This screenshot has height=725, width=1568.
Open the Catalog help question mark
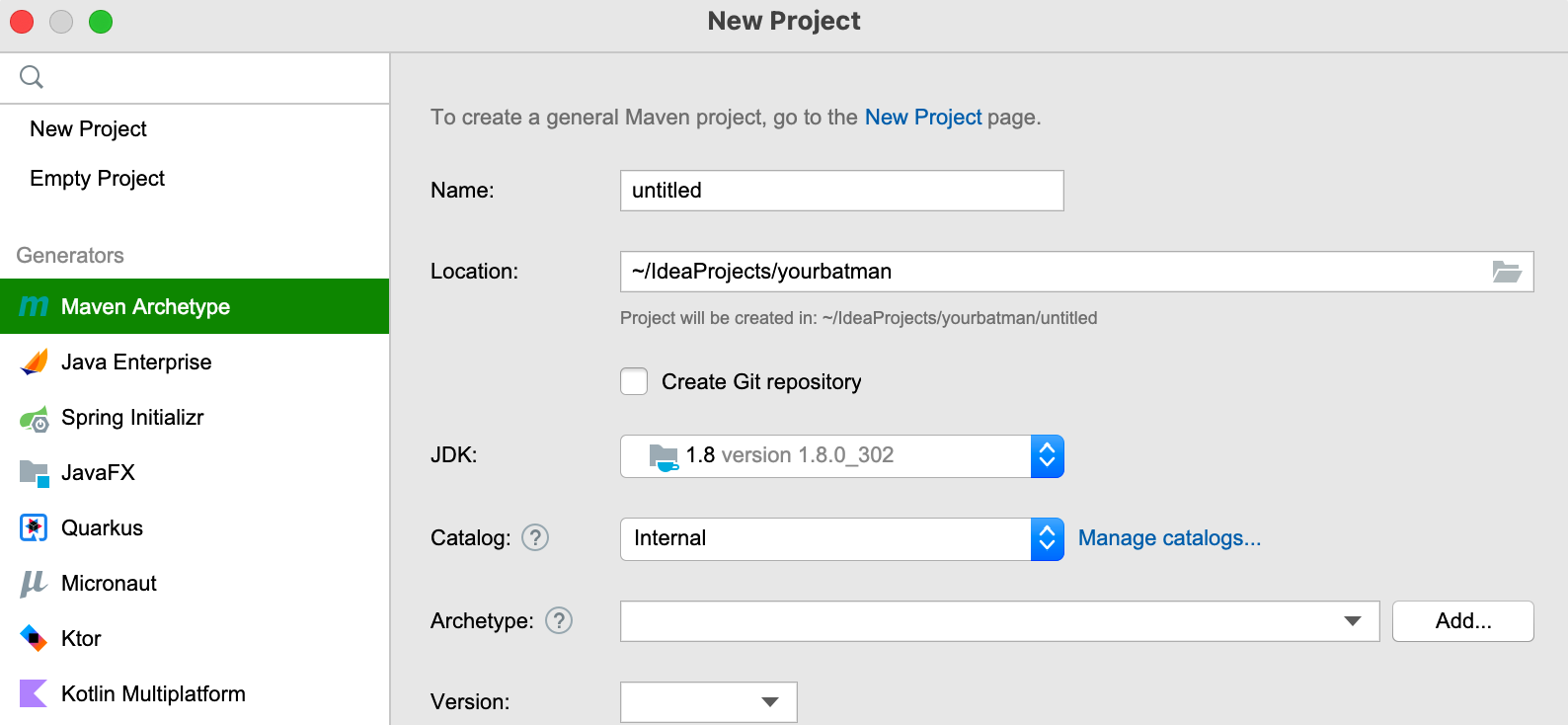(535, 537)
